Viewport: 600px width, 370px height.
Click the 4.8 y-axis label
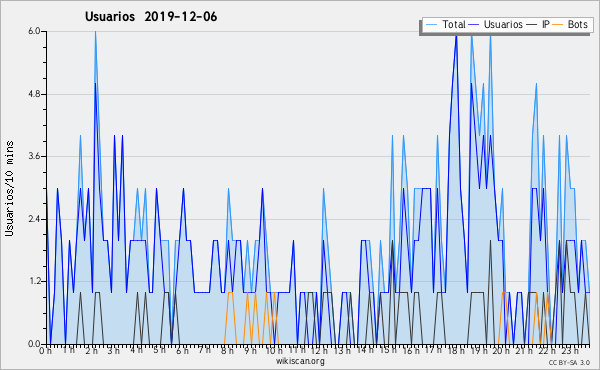tap(34, 94)
